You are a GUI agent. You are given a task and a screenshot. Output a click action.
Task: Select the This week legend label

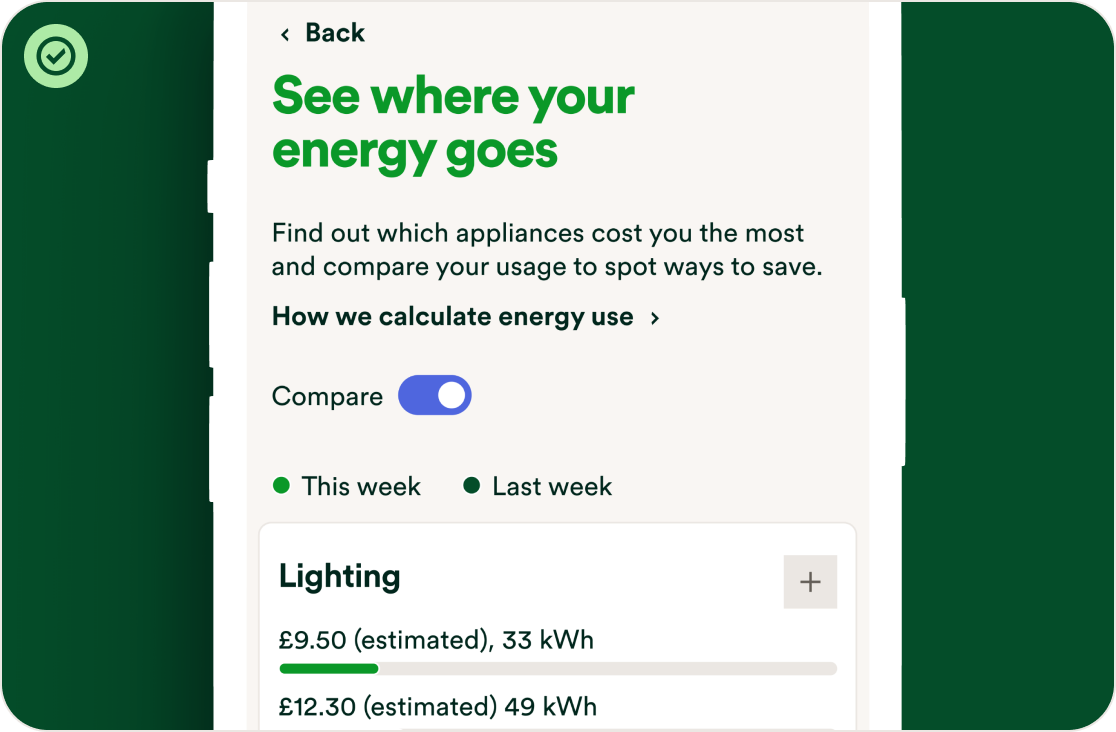point(361,487)
